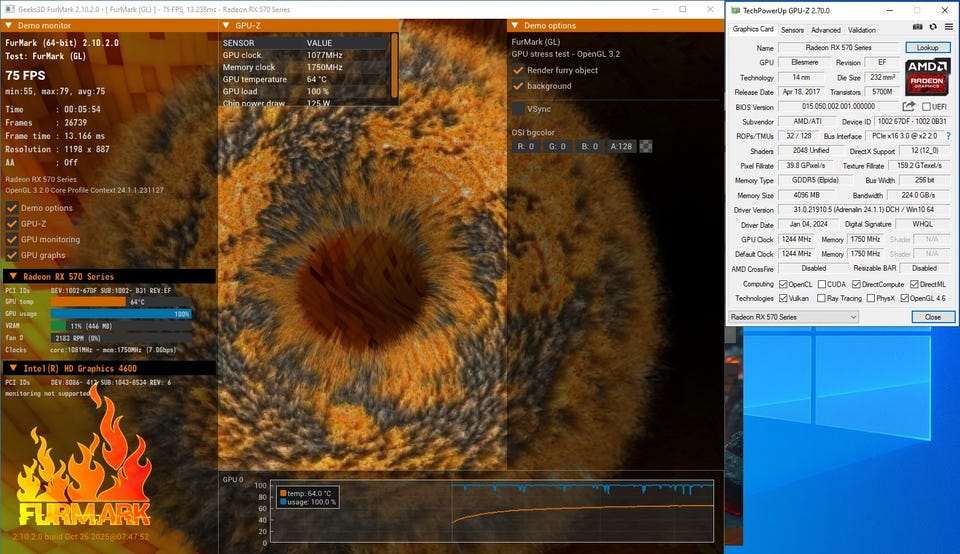Click the G: 0 color value field
The width and height of the screenshot is (960, 554).
click(558, 146)
